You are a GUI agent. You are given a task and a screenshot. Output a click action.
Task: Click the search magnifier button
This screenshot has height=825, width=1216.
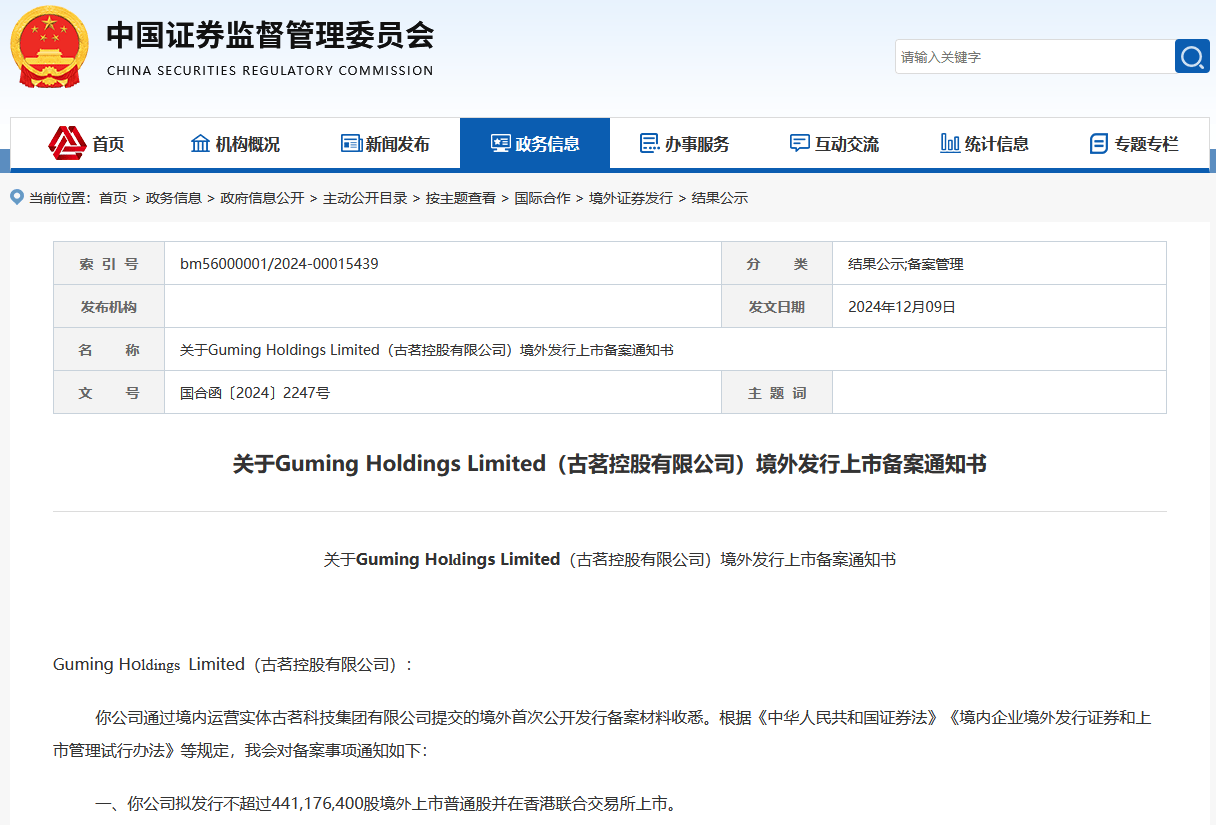[1192, 57]
